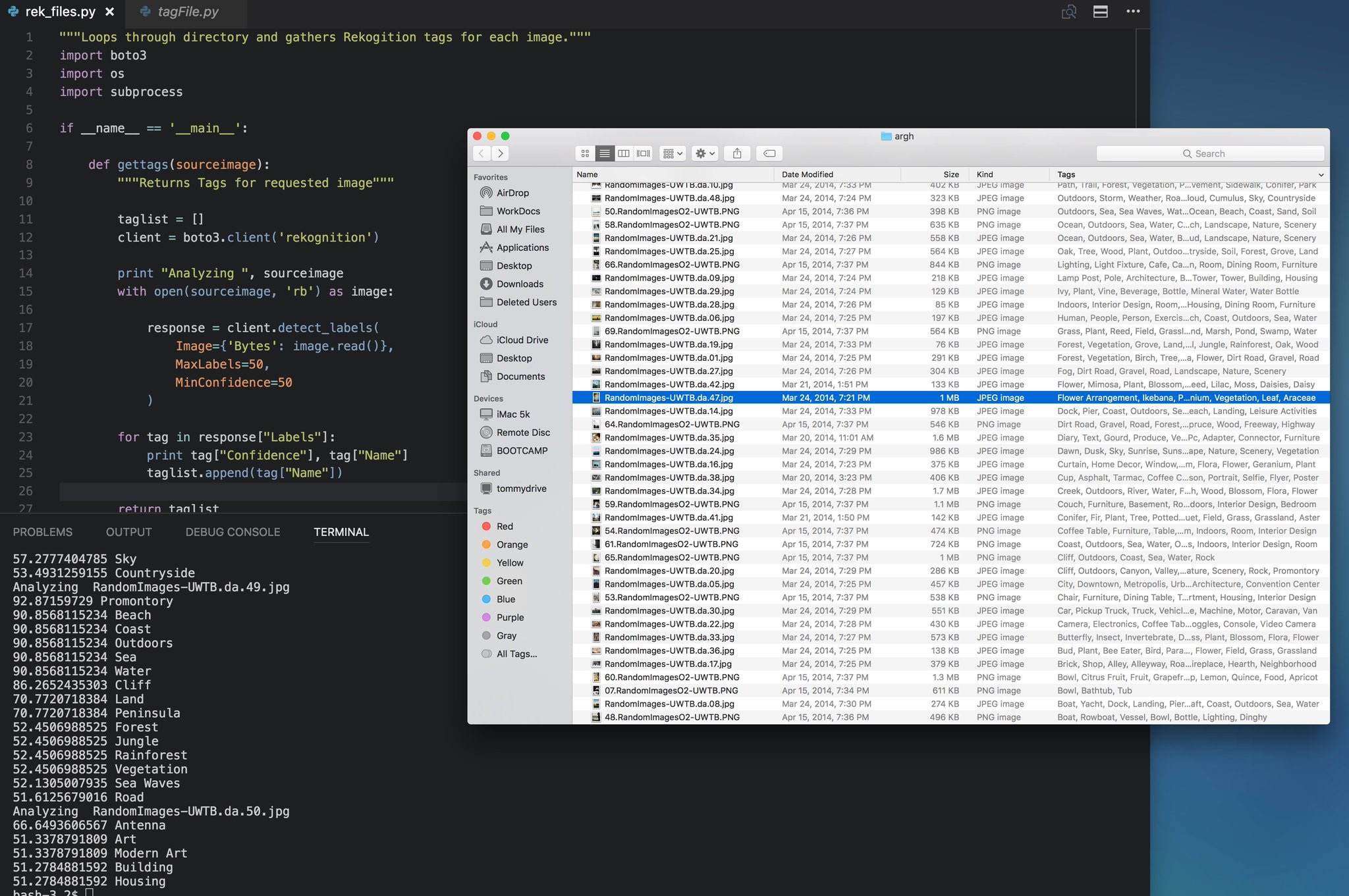Open changes icon in editor title bar
This screenshot has height=896, width=1349.
pos(1068,12)
